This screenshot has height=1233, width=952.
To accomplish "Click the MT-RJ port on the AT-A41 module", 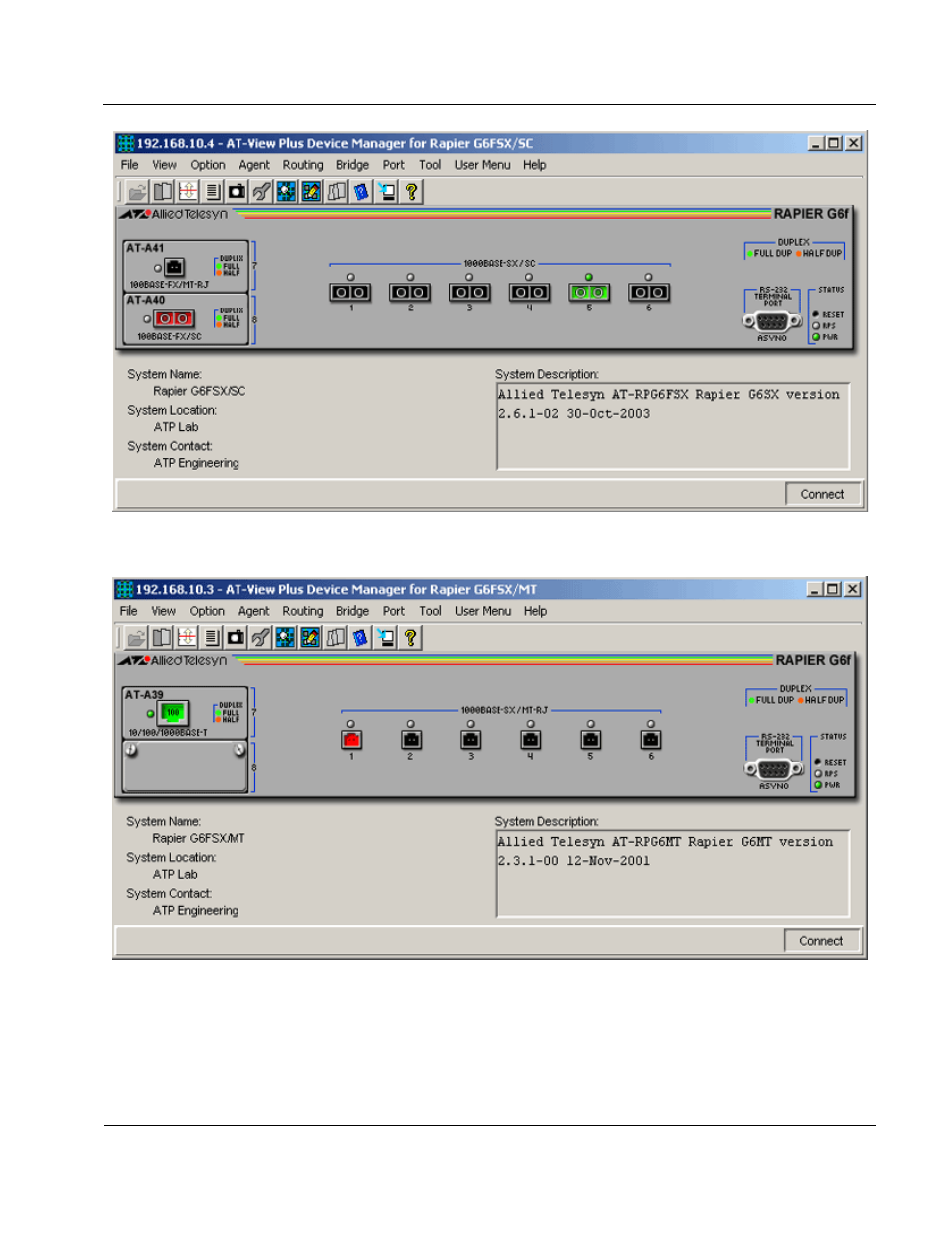I will point(174,267).
